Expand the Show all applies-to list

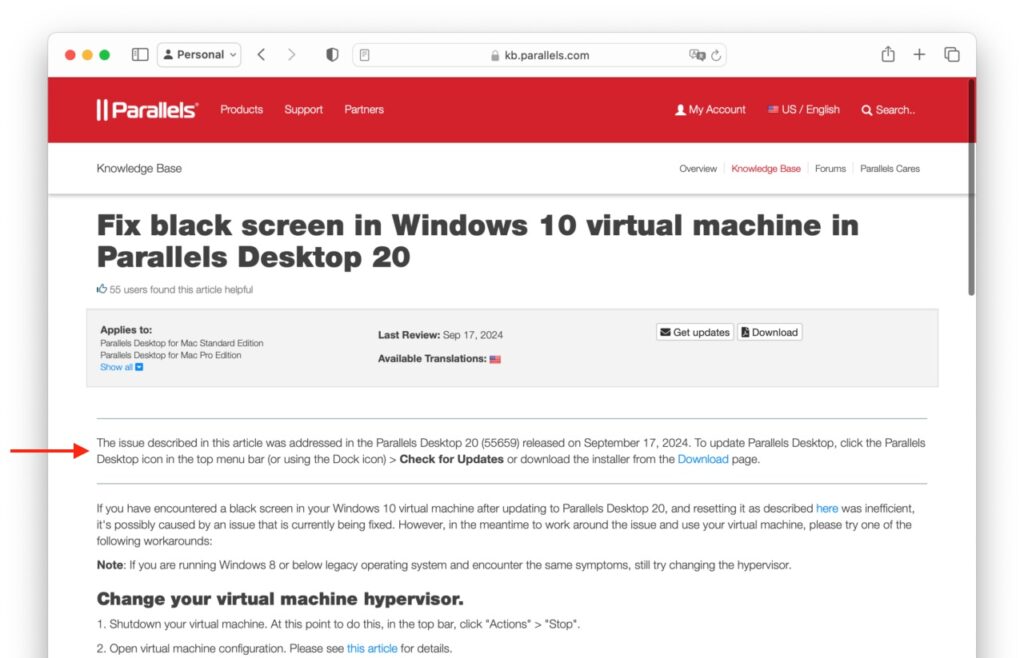pyautogui.click(x=121, y=367)
